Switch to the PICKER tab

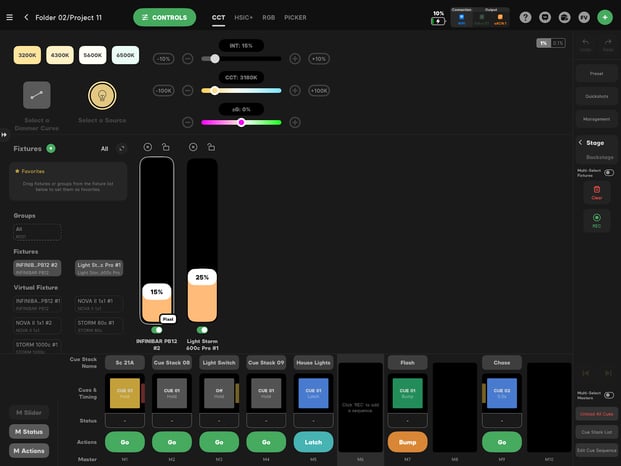pyautogui.click(x=295, y=17)
